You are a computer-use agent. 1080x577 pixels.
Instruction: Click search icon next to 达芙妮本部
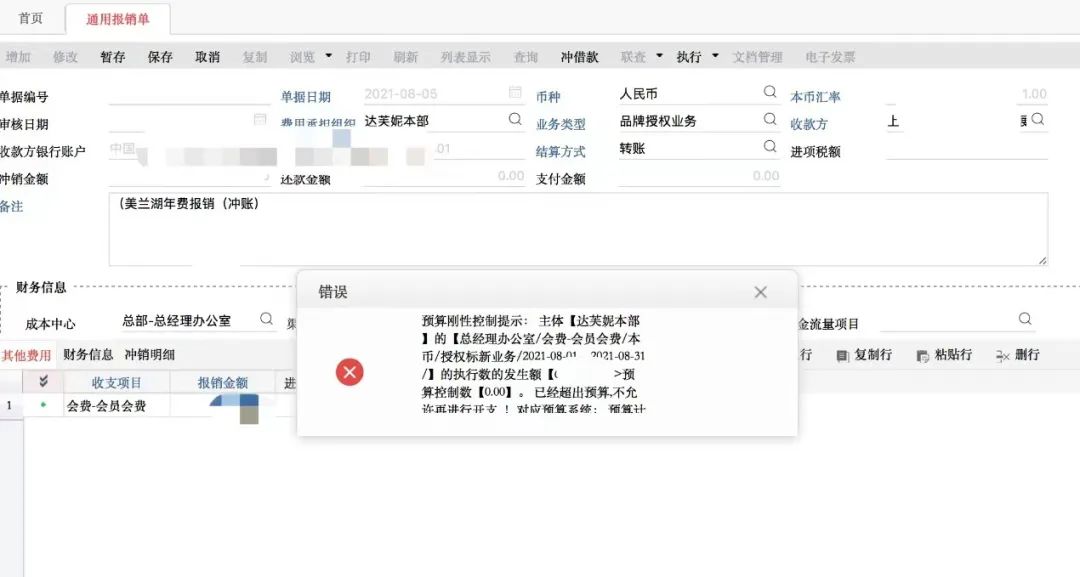515,119
